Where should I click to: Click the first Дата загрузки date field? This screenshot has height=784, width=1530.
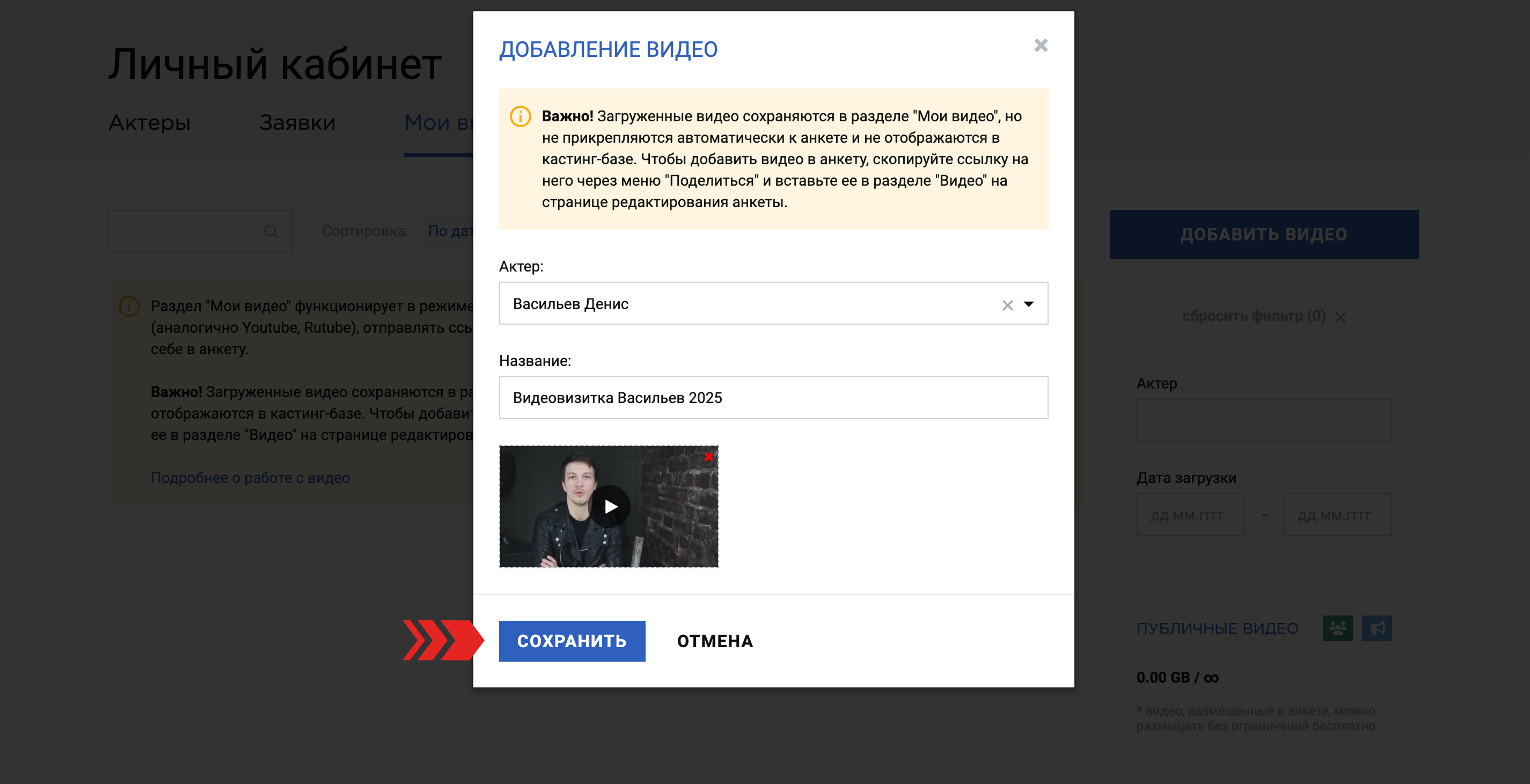pos(1190,515)
